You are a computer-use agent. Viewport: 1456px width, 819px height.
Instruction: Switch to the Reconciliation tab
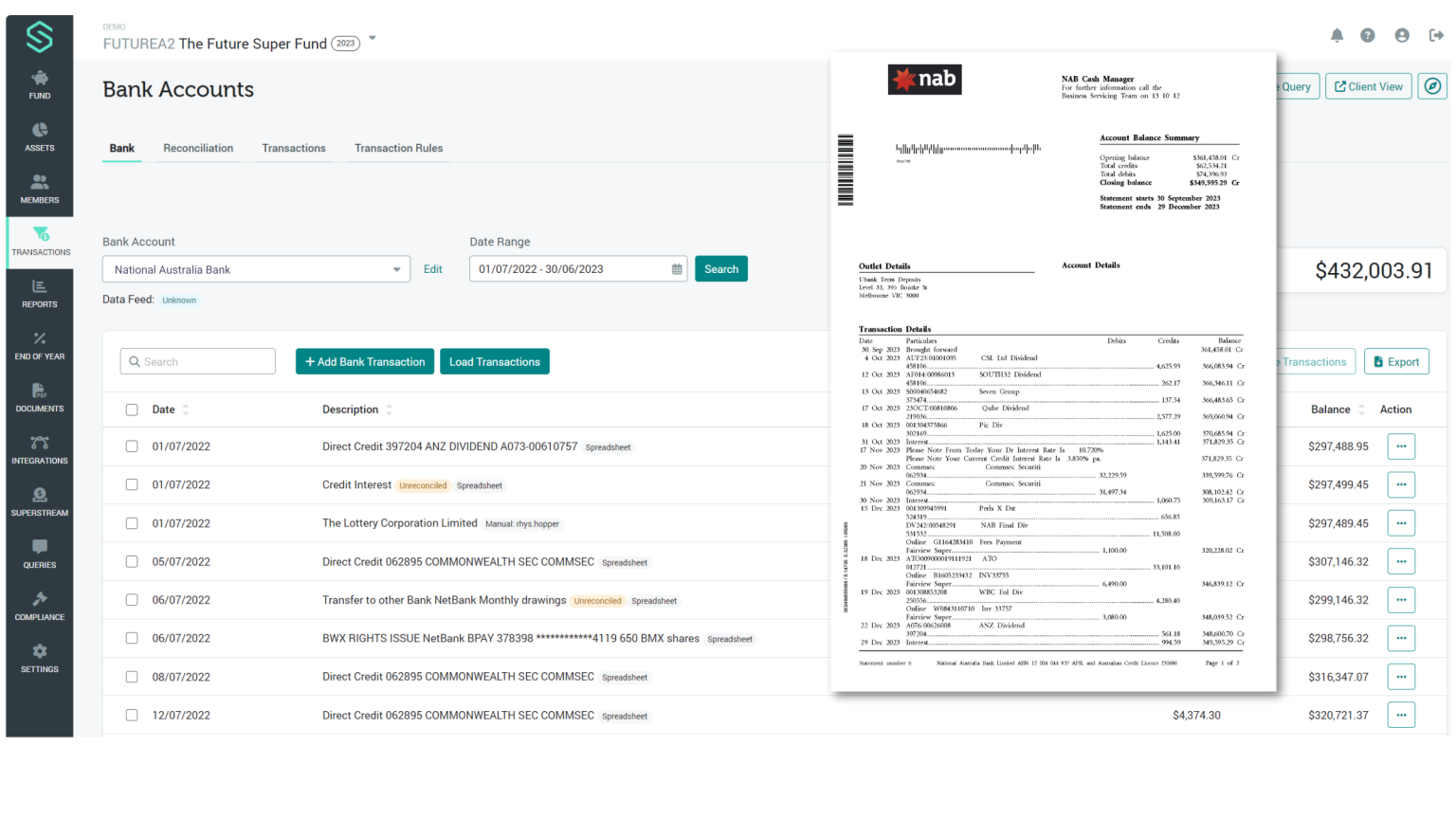click(198, 148)
